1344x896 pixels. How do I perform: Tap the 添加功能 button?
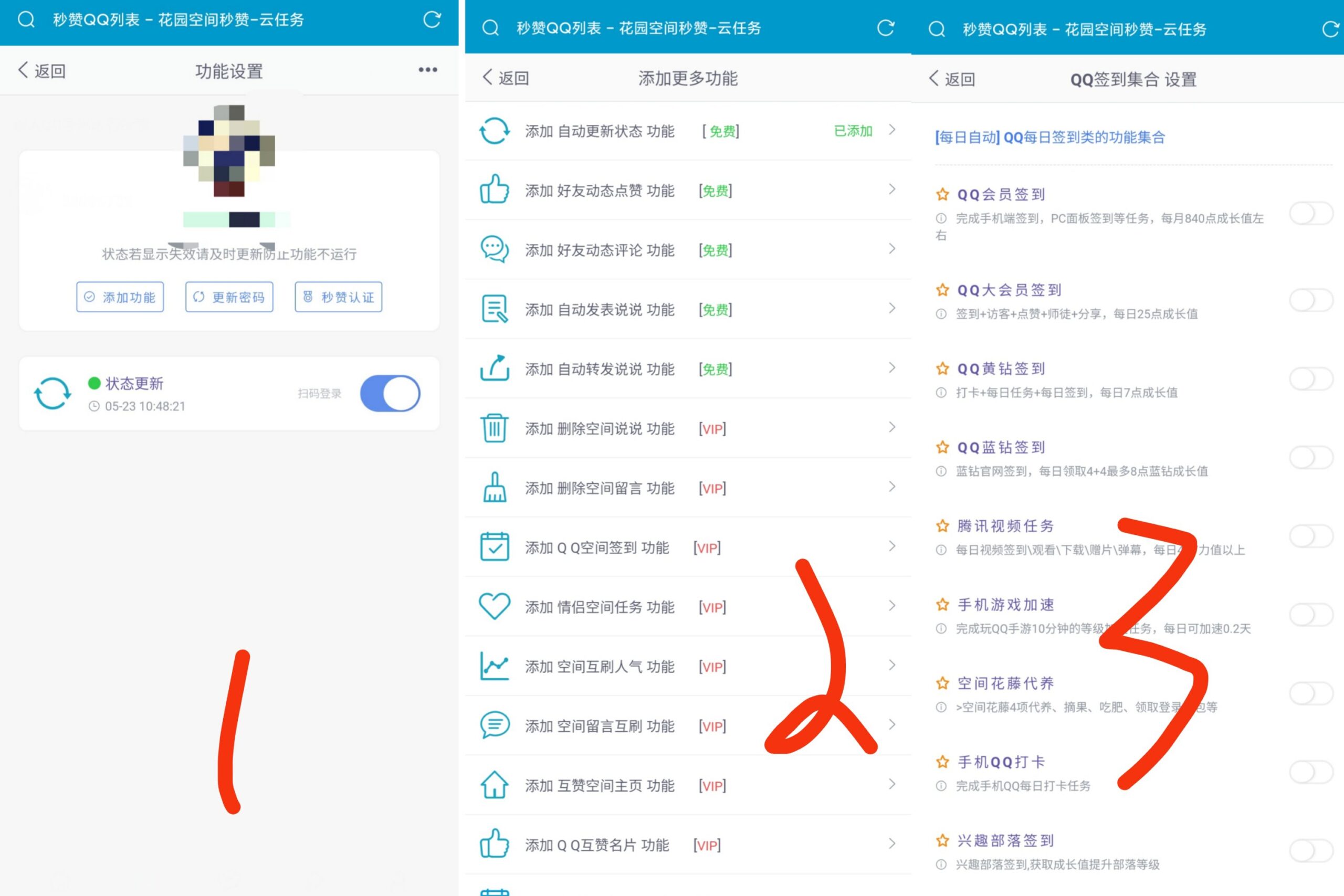coord(120,297)
